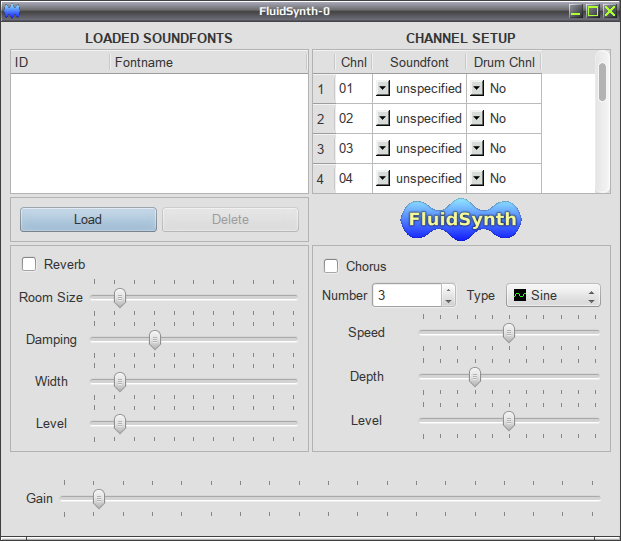Enable the Reverb checkbox
Screen dimensions: 621x541
[x=29, y=264]
